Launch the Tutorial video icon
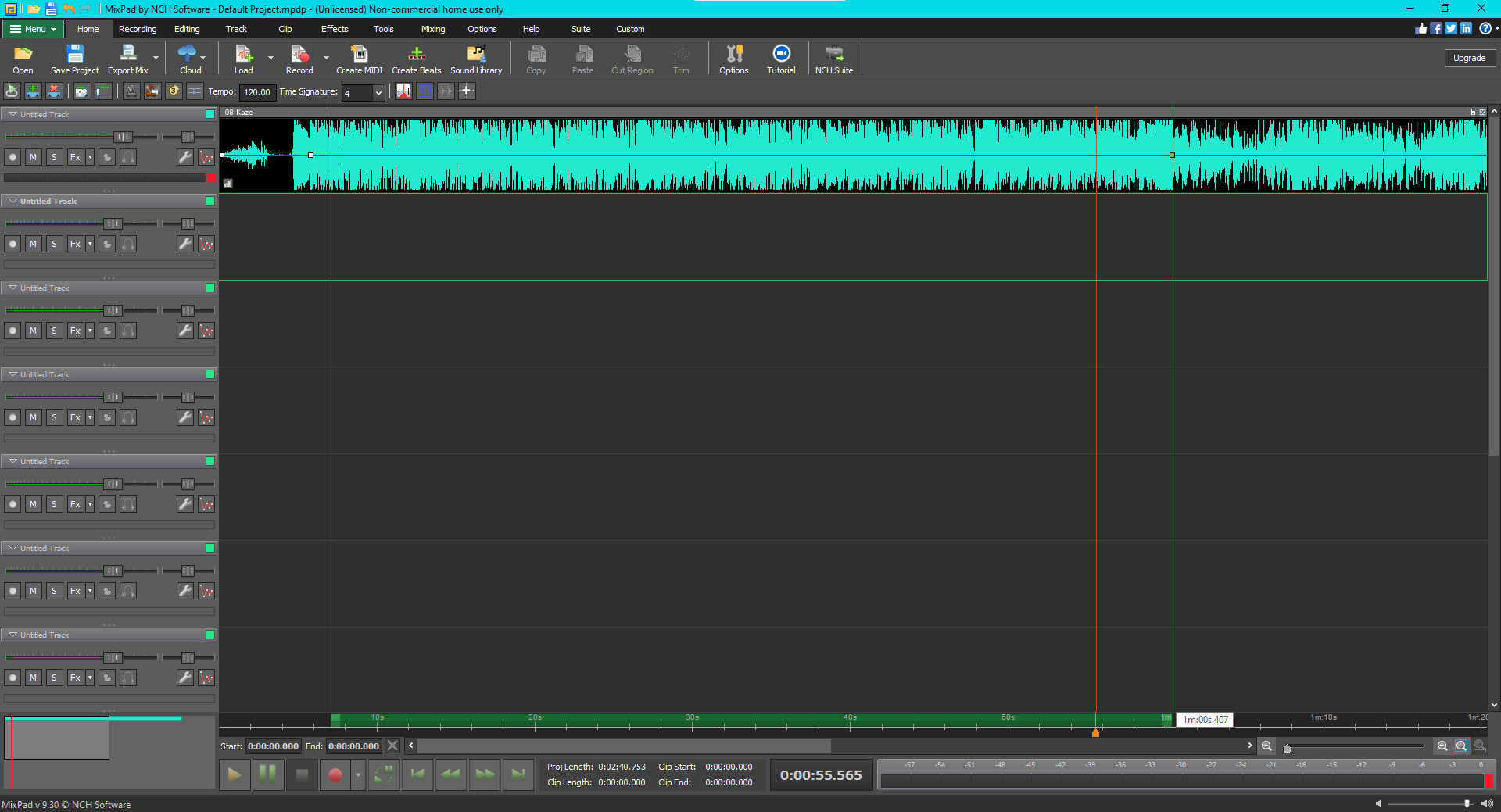The height and width of the screenshot is (812, 1501). click(x=780, y=54)
